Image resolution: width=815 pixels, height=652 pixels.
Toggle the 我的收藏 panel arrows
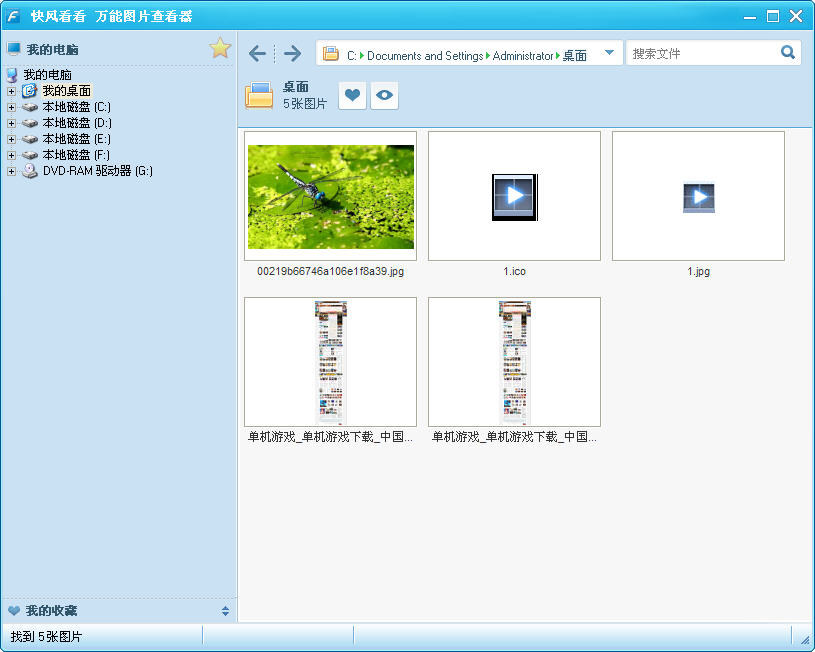click(x=225, y=611)
